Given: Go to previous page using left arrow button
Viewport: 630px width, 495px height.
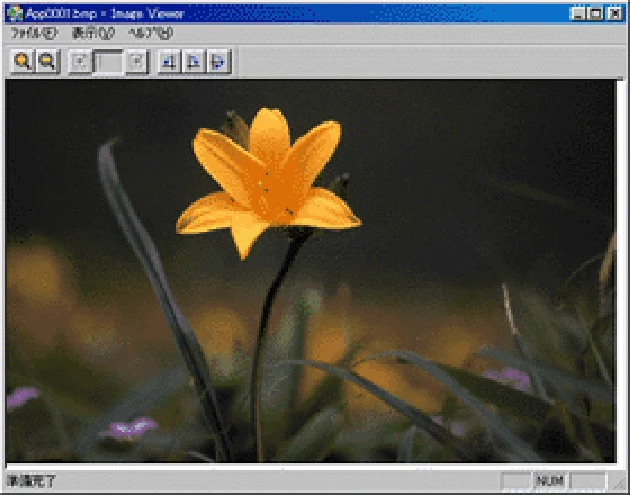Looking at the screenshot, I should [x=80, y=61].
